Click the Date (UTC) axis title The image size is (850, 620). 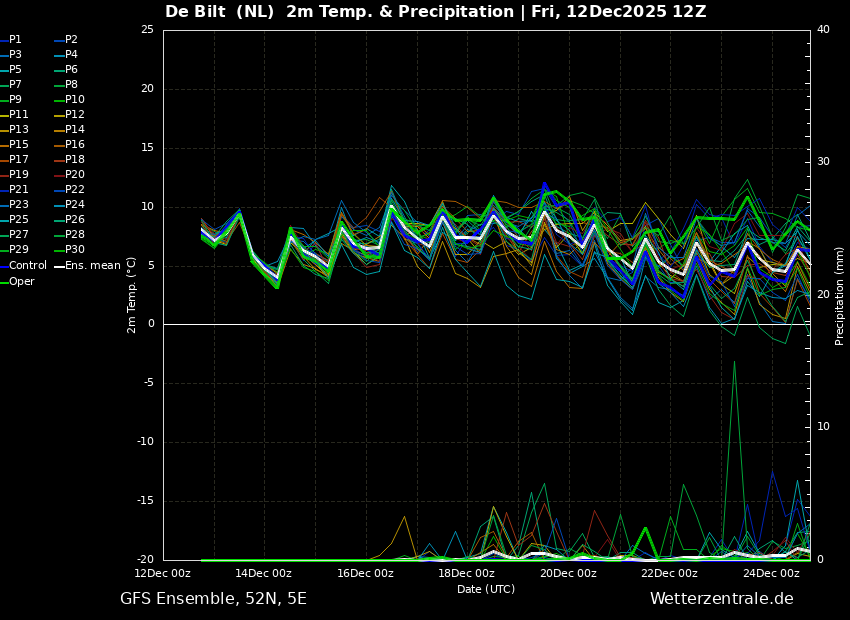[x=486, y=589]
